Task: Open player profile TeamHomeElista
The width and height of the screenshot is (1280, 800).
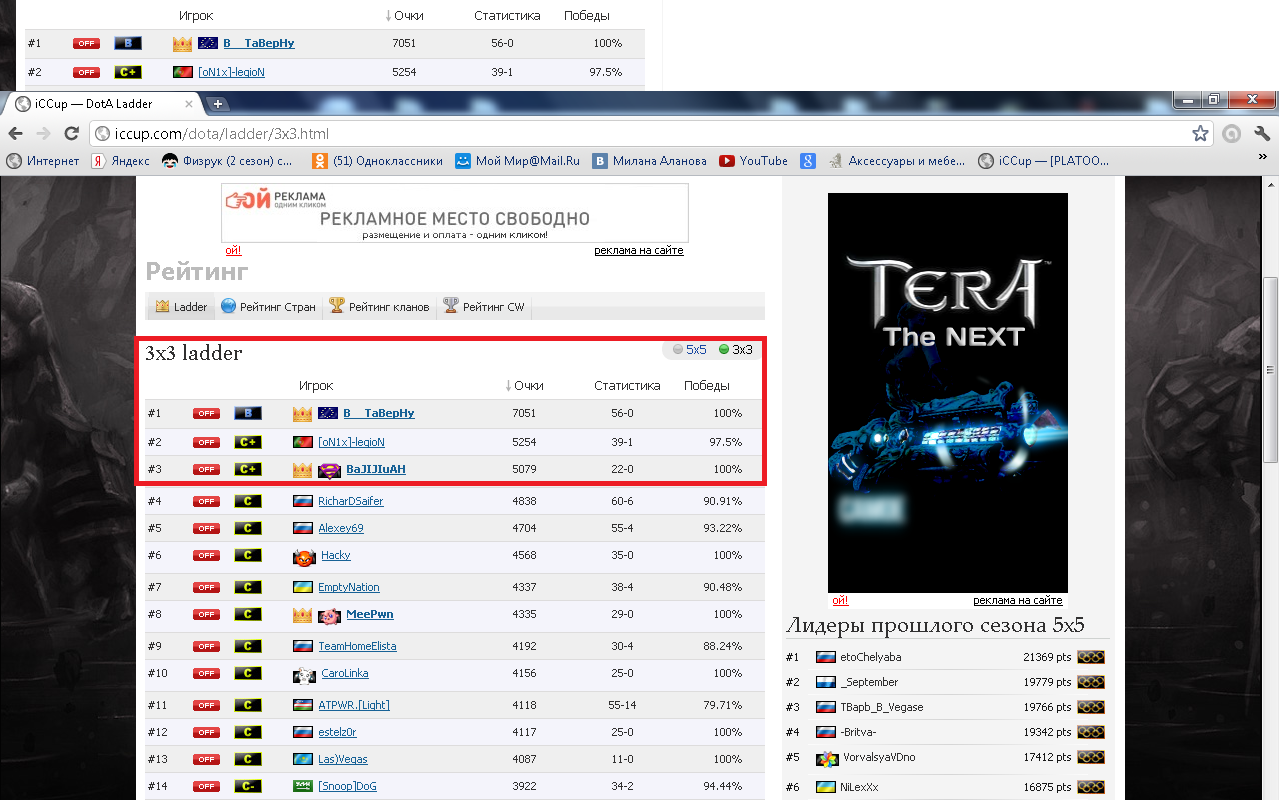Action: 357,646
